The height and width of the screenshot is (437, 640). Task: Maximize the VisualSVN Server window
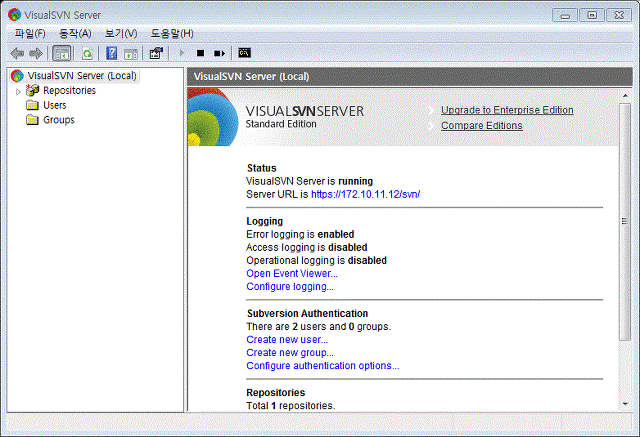pos(592,15)
